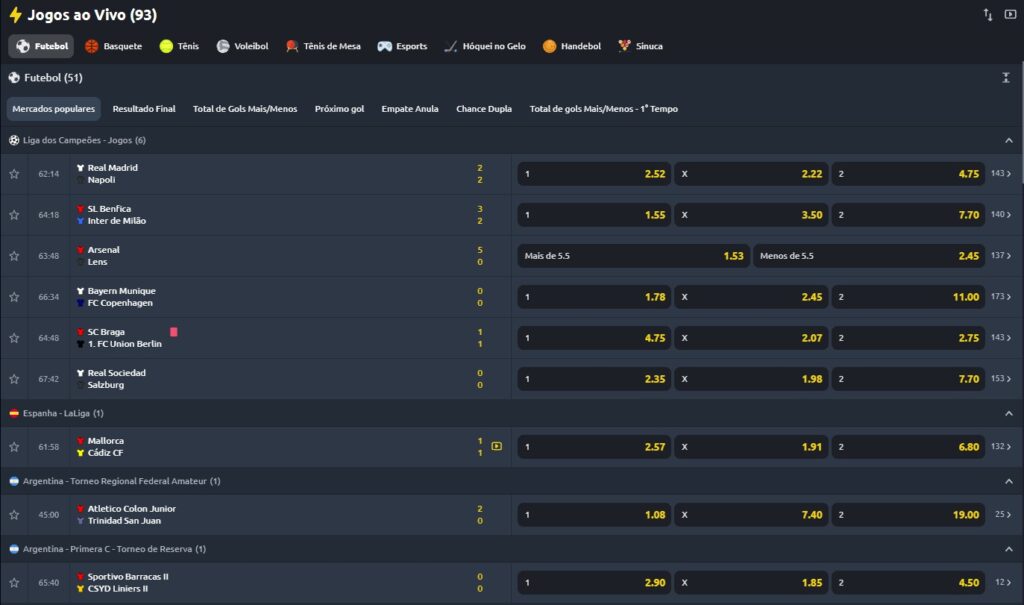Click the sort arrows icon at top right
1024x605 pixels.
(x=988, y=15)
